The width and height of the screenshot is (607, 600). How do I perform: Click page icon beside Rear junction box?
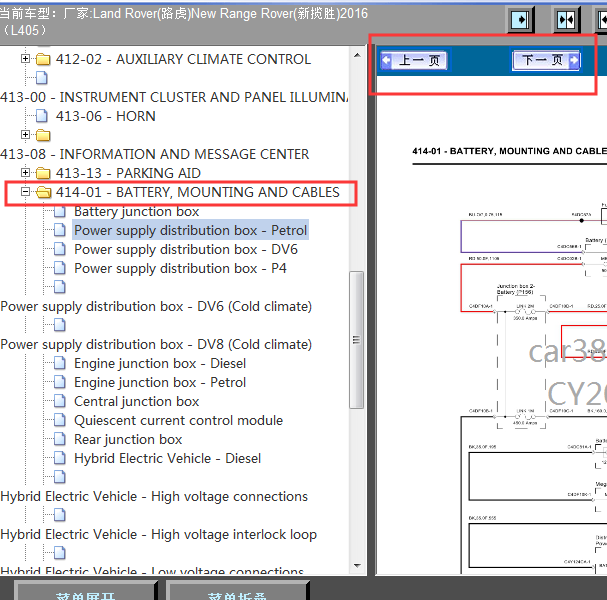click(x=60, y=438)
